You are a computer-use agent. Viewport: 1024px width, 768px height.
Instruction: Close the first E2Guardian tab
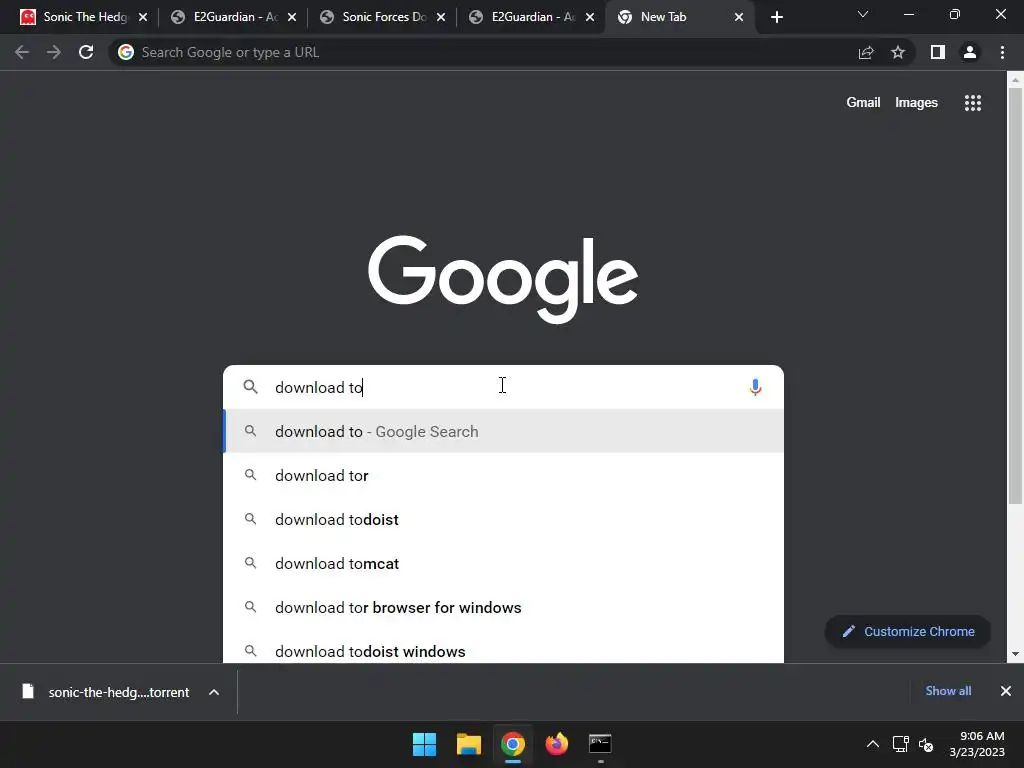(292, 17)
